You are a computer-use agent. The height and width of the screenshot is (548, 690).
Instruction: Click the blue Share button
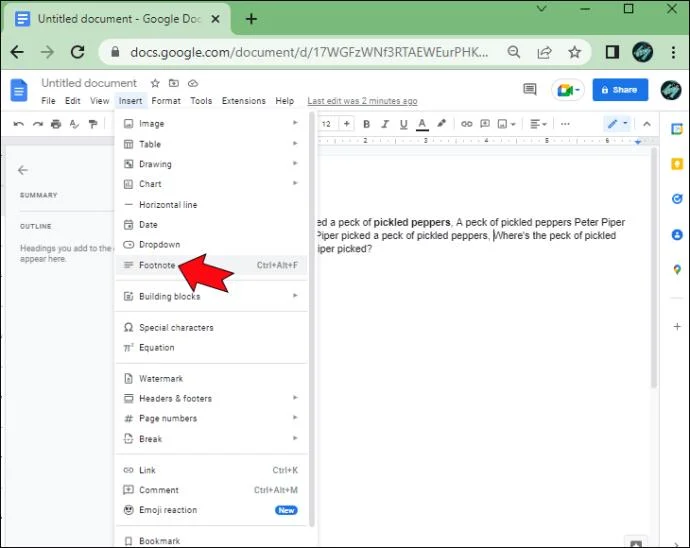(620, 90)
